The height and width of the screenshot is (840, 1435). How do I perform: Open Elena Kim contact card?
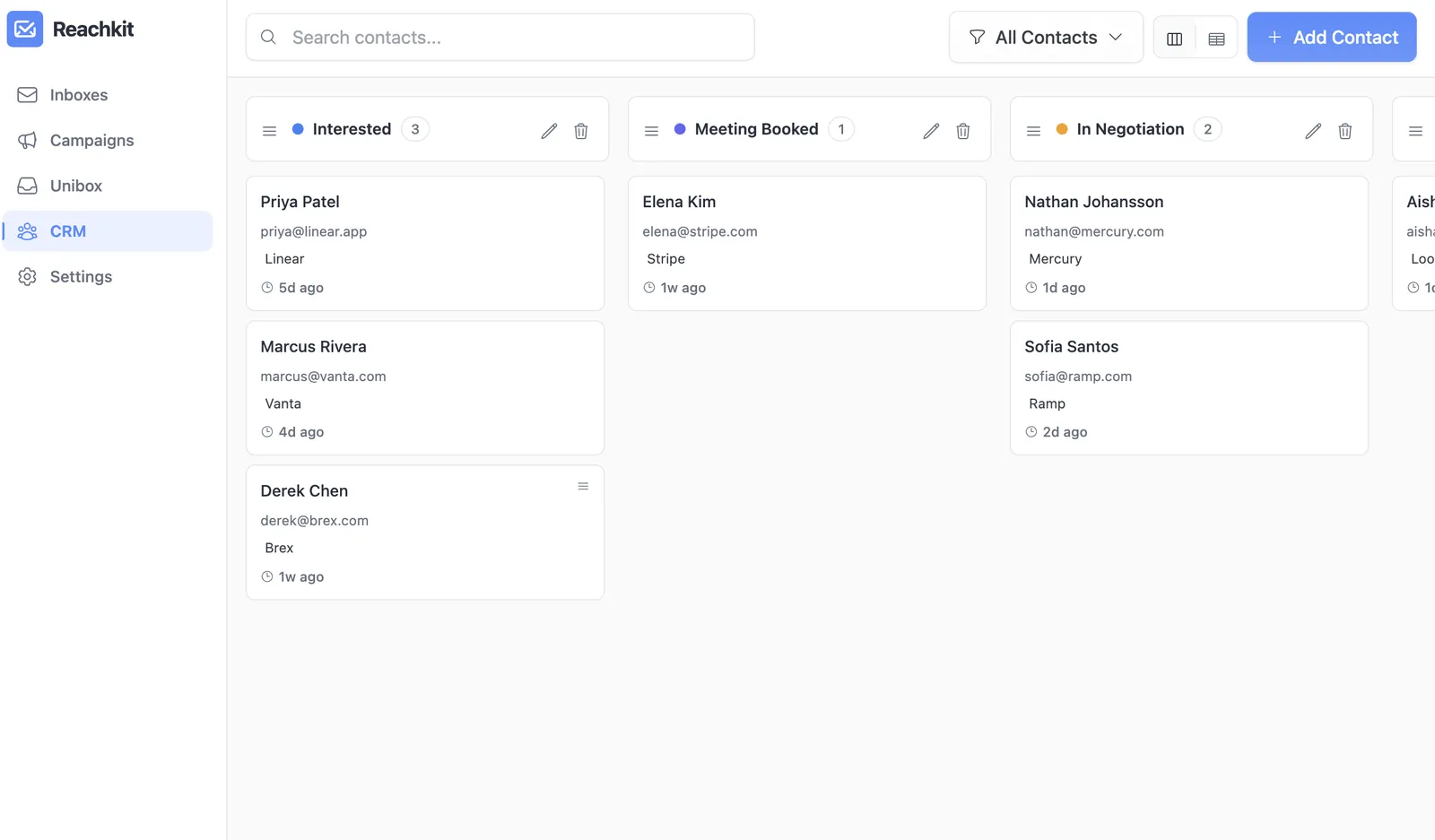click(x=807, y=244)
